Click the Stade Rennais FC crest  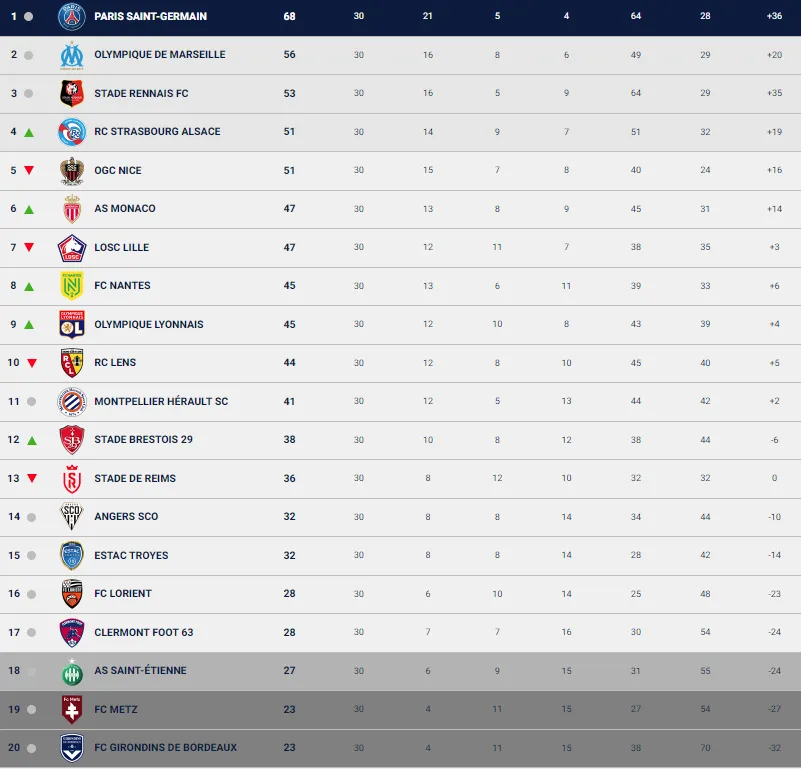pyautogui.click(x=71, y=93)
